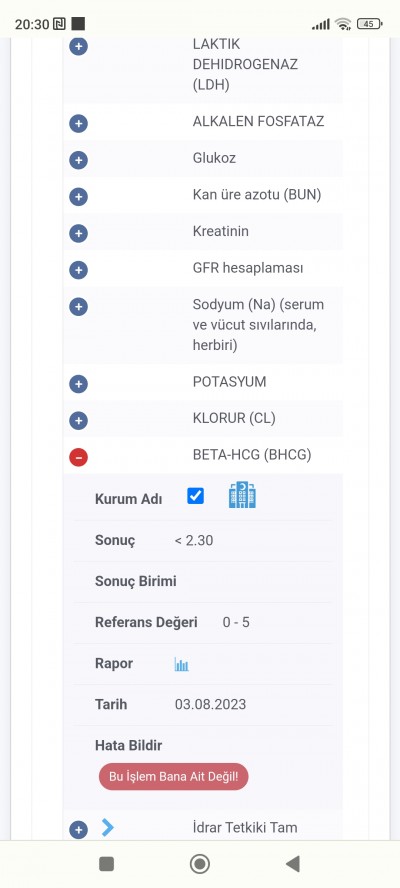Select the Kan üre azotu (BUN) item
The image size is (400, 888).
[257, 195]
